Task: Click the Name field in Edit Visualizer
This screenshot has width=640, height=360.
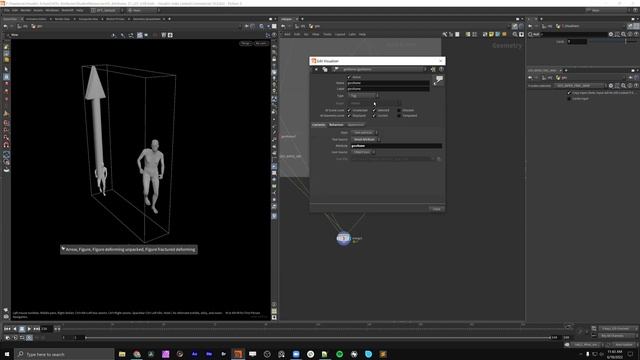Action: point(388,83)
